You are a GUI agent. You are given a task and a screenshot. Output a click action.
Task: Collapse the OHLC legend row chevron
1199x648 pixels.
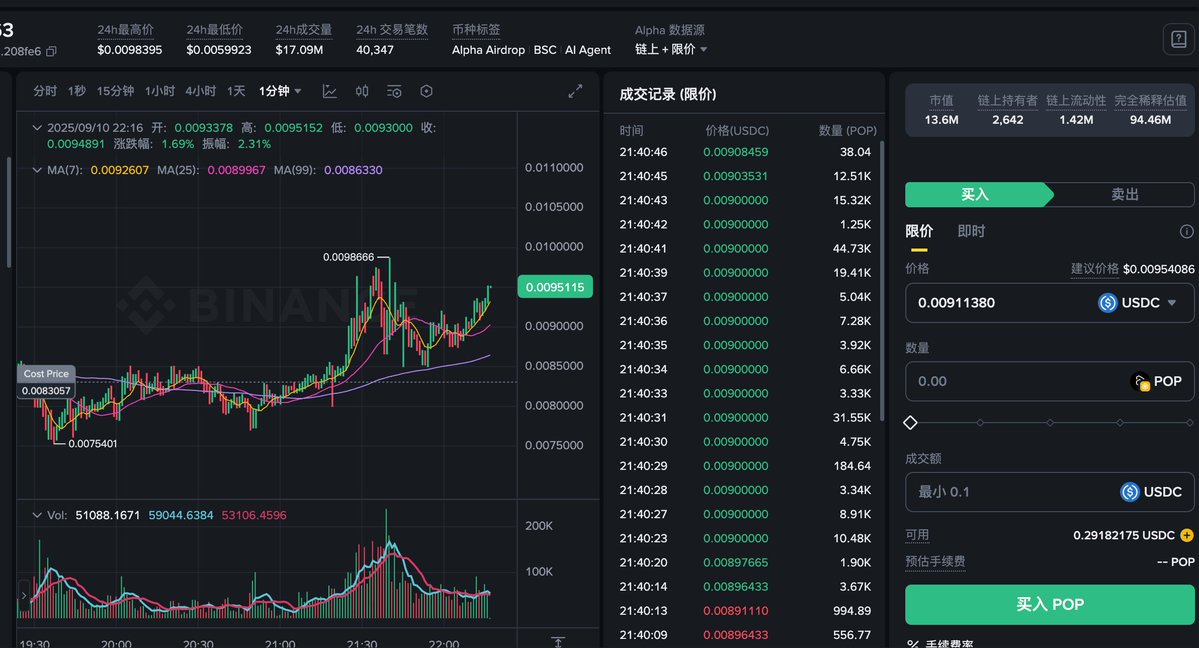pyautogui.click(x=37, y=128)
